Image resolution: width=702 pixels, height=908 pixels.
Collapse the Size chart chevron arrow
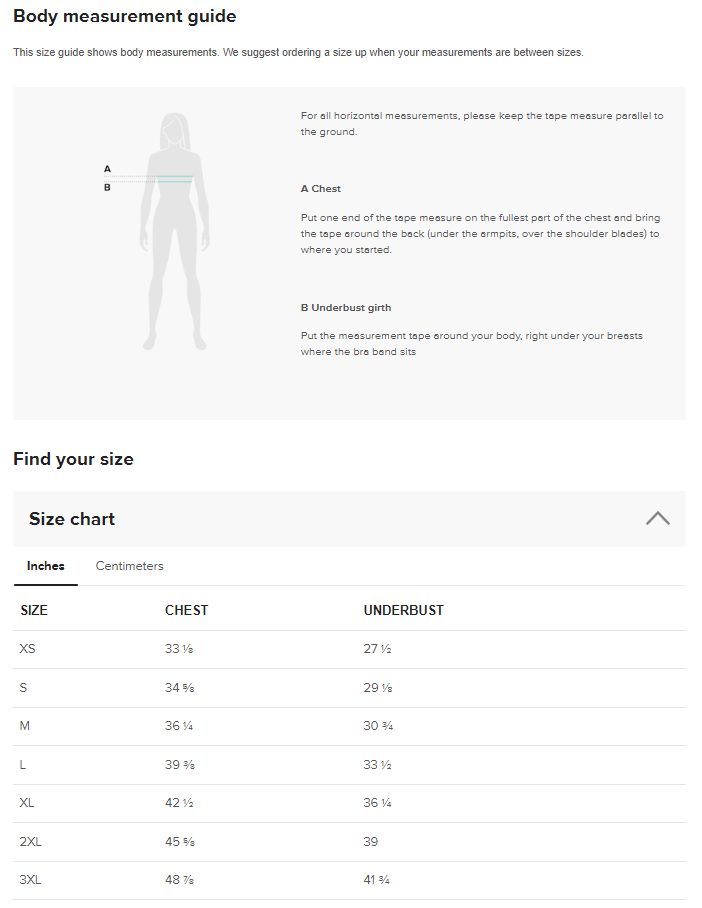click(657, 518)
